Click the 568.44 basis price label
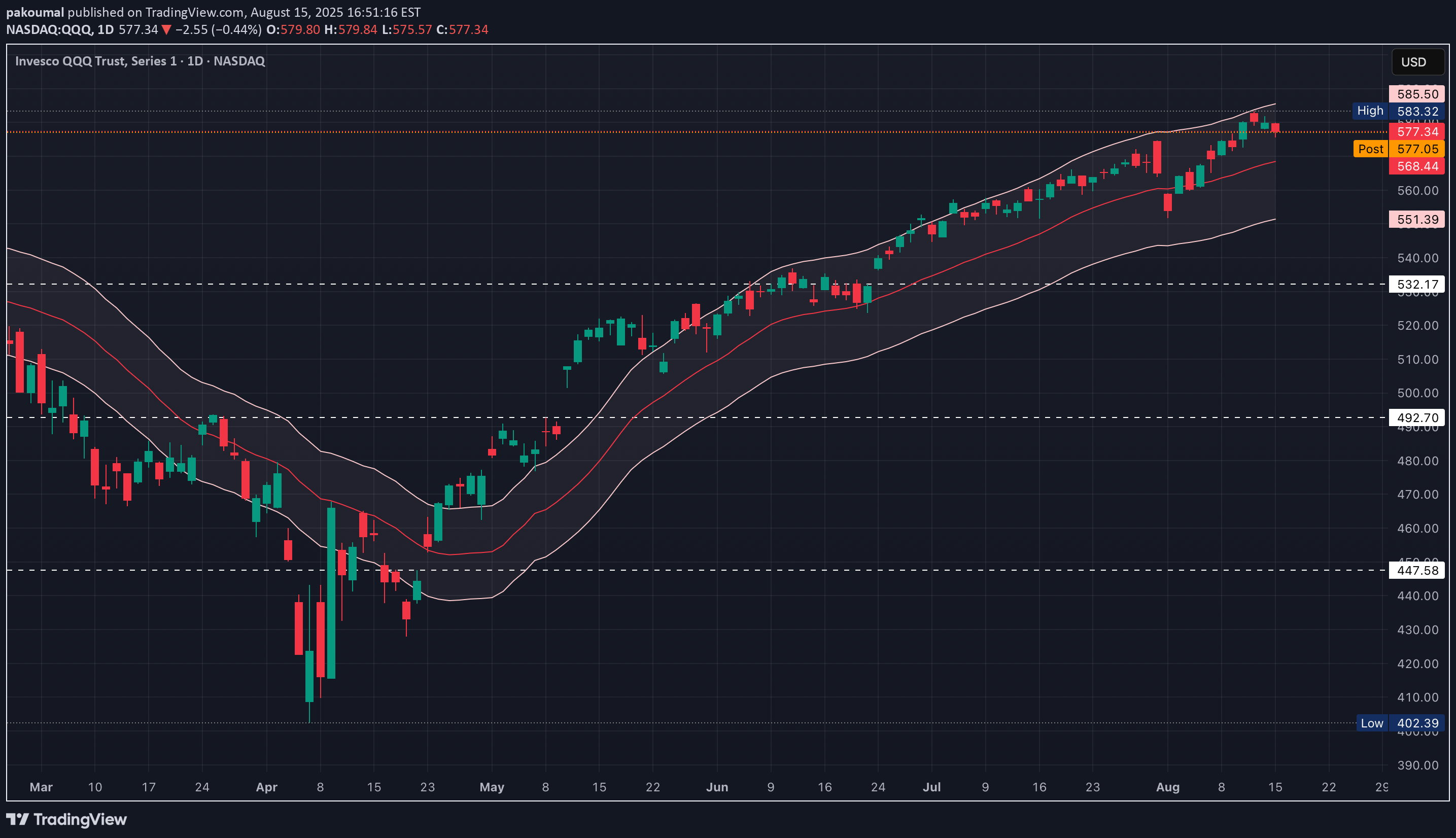This screenshot has height=838, width=1456. point(1416,166)
